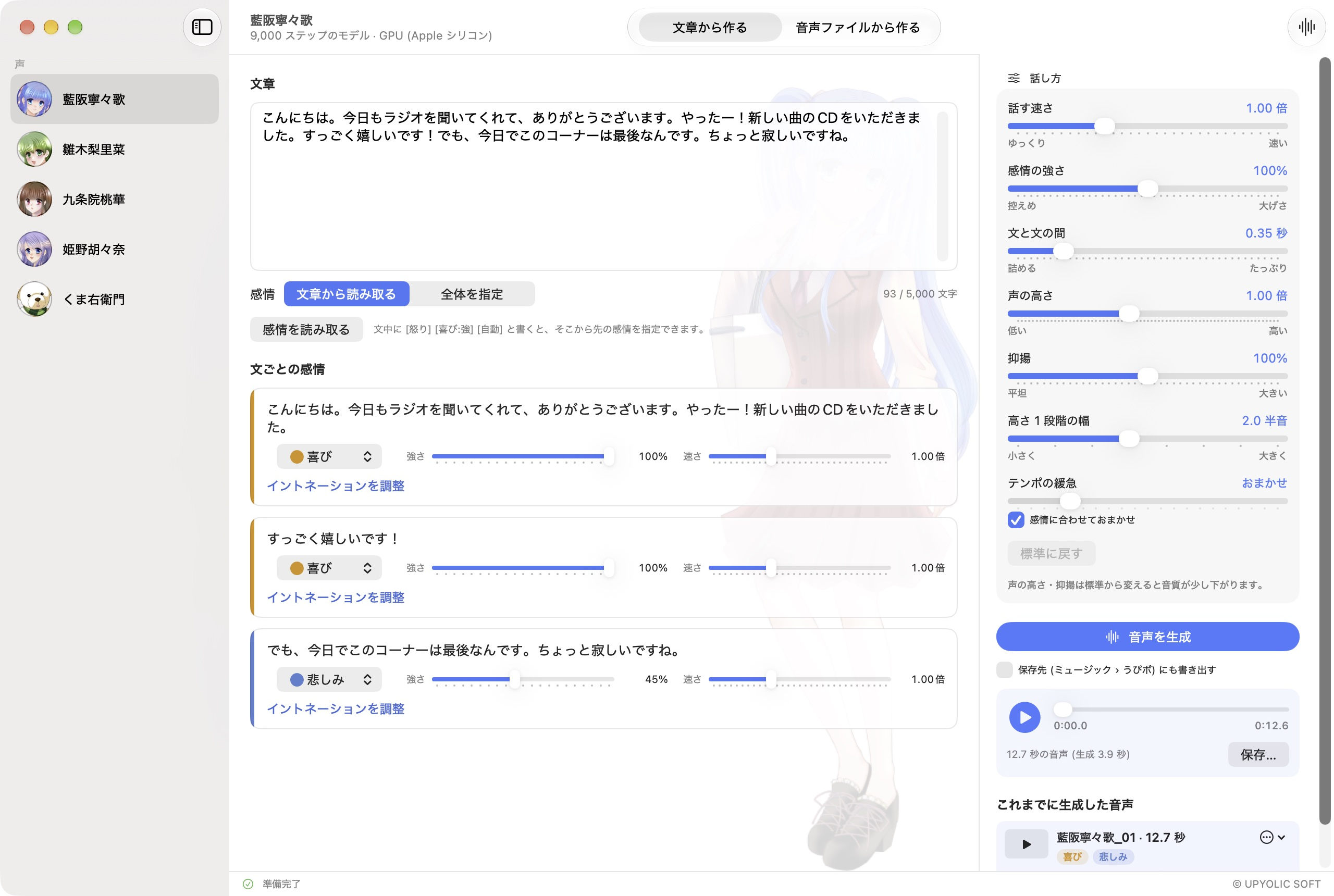Click 音声を生成 button
This screenshot has width=1334, height=896.
pos(1147,637)
